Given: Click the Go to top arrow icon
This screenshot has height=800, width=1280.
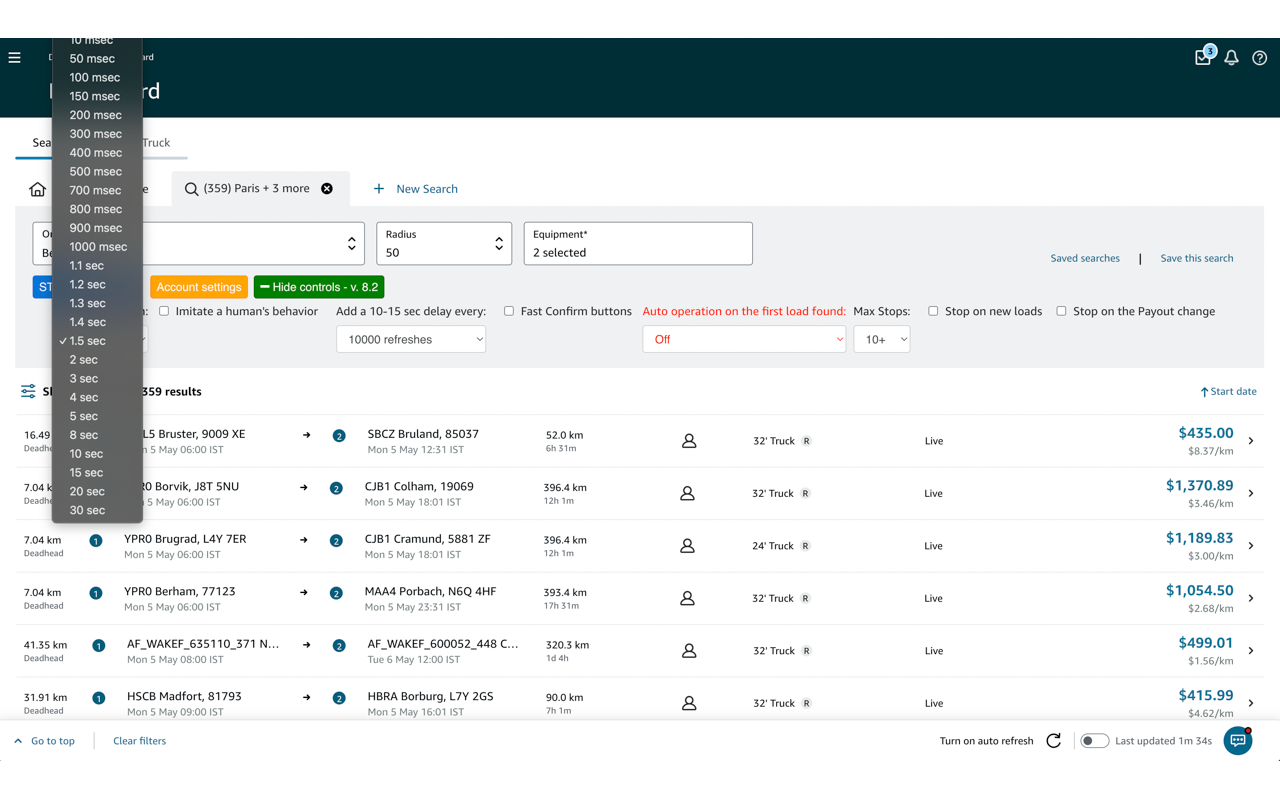Looking at the screenshot, I should coord(18,741).
